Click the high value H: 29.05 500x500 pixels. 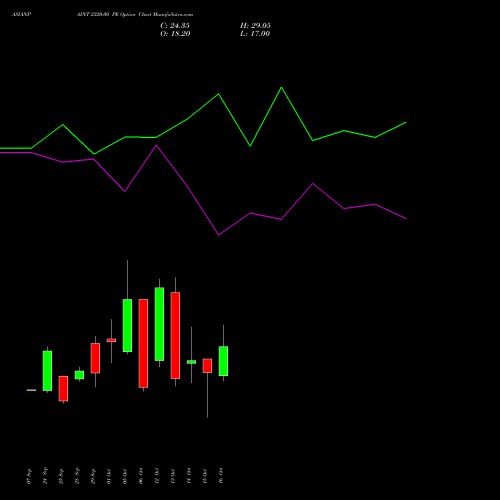pos(255,26)
